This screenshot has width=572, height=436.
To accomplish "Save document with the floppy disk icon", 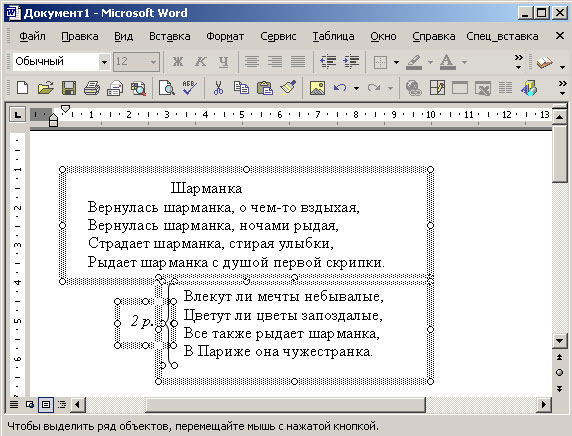I will [x=69, y=88].
